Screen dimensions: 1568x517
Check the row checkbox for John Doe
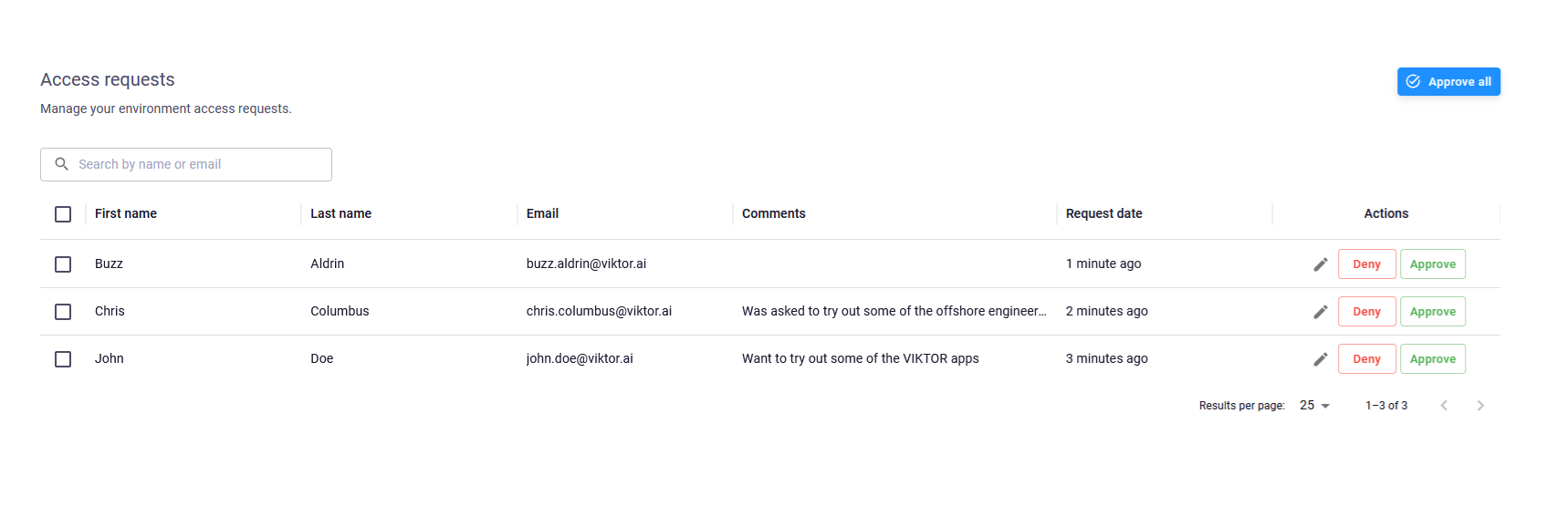(x=63, y=359)
